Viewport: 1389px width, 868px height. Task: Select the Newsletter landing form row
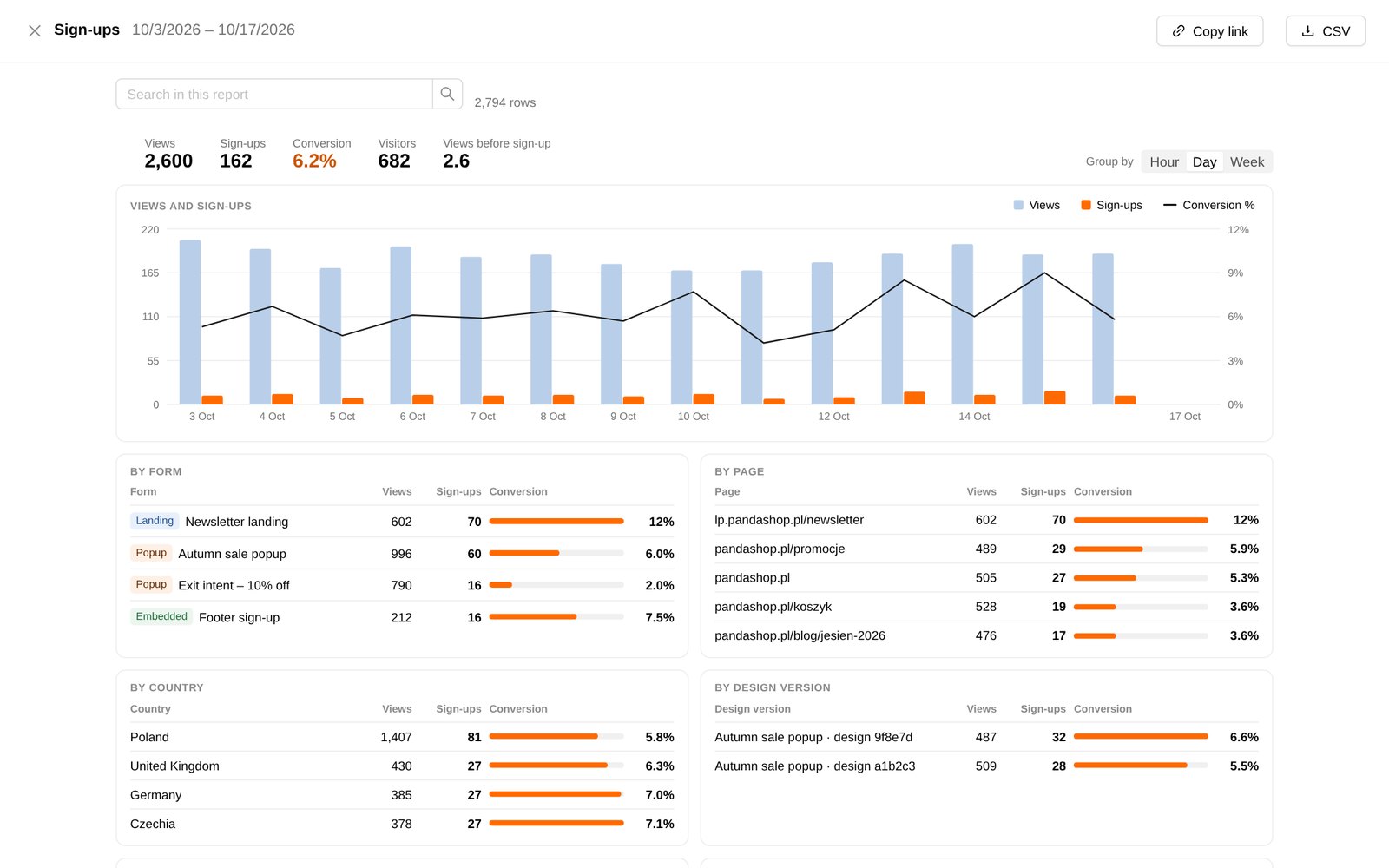[x=402, y=522]
